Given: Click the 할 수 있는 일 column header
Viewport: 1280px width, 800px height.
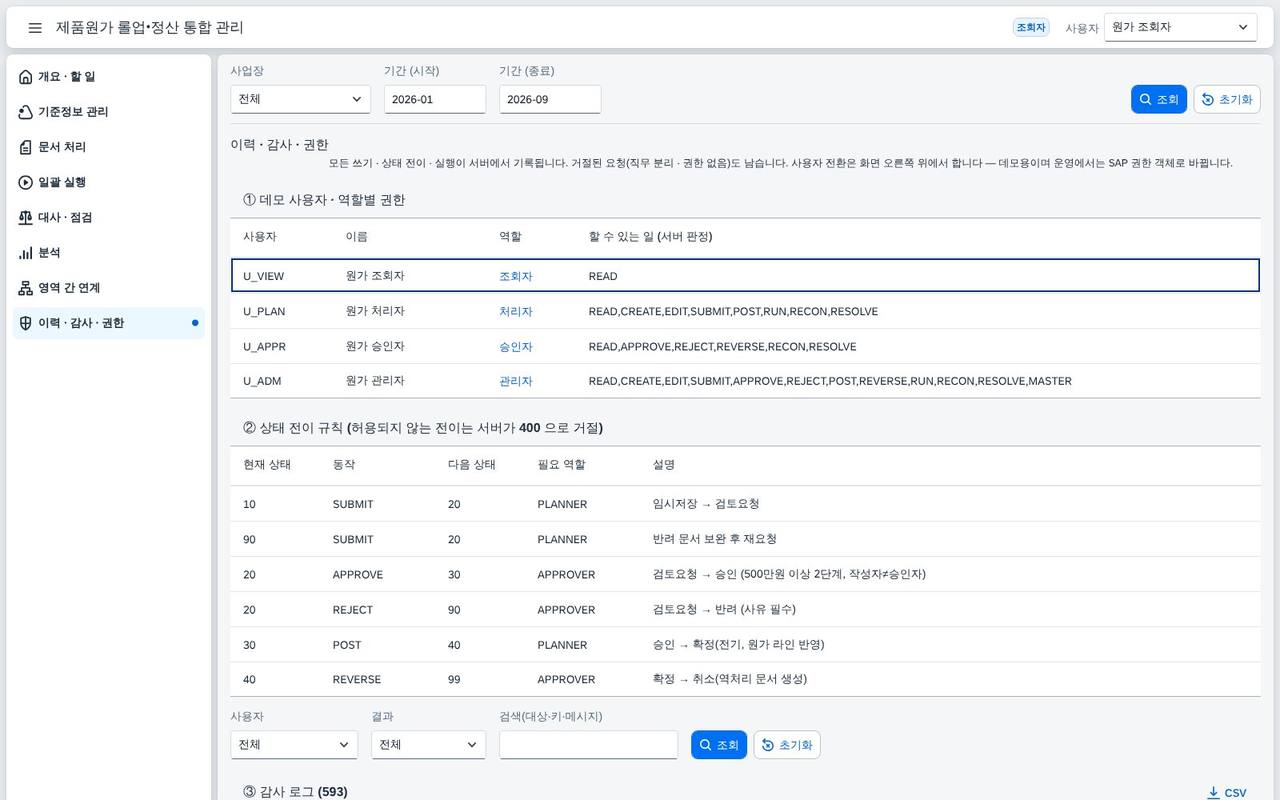Looking at the screenshot, I should point(651,237).
